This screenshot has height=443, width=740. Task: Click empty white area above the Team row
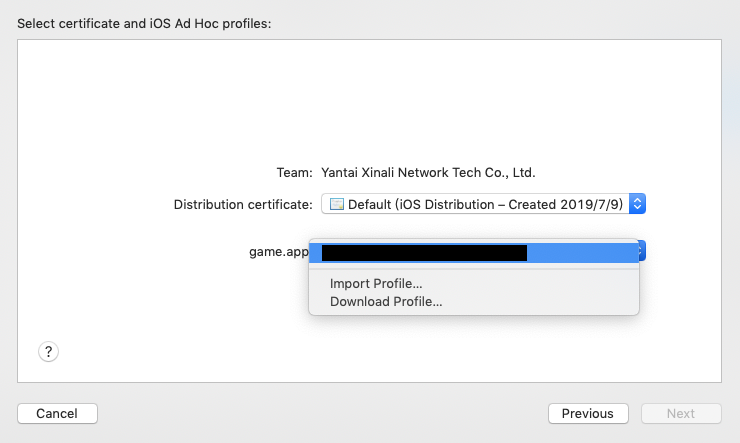pos(370,99)
